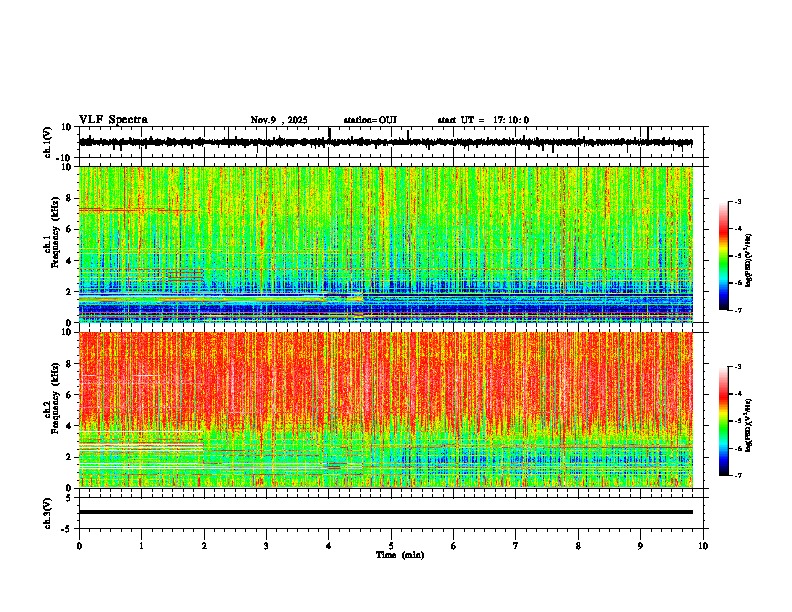Click time axis tick label "3"
The height and width of the screenshot is (612, 792).
pyautogui.click(x=266, y=546)
